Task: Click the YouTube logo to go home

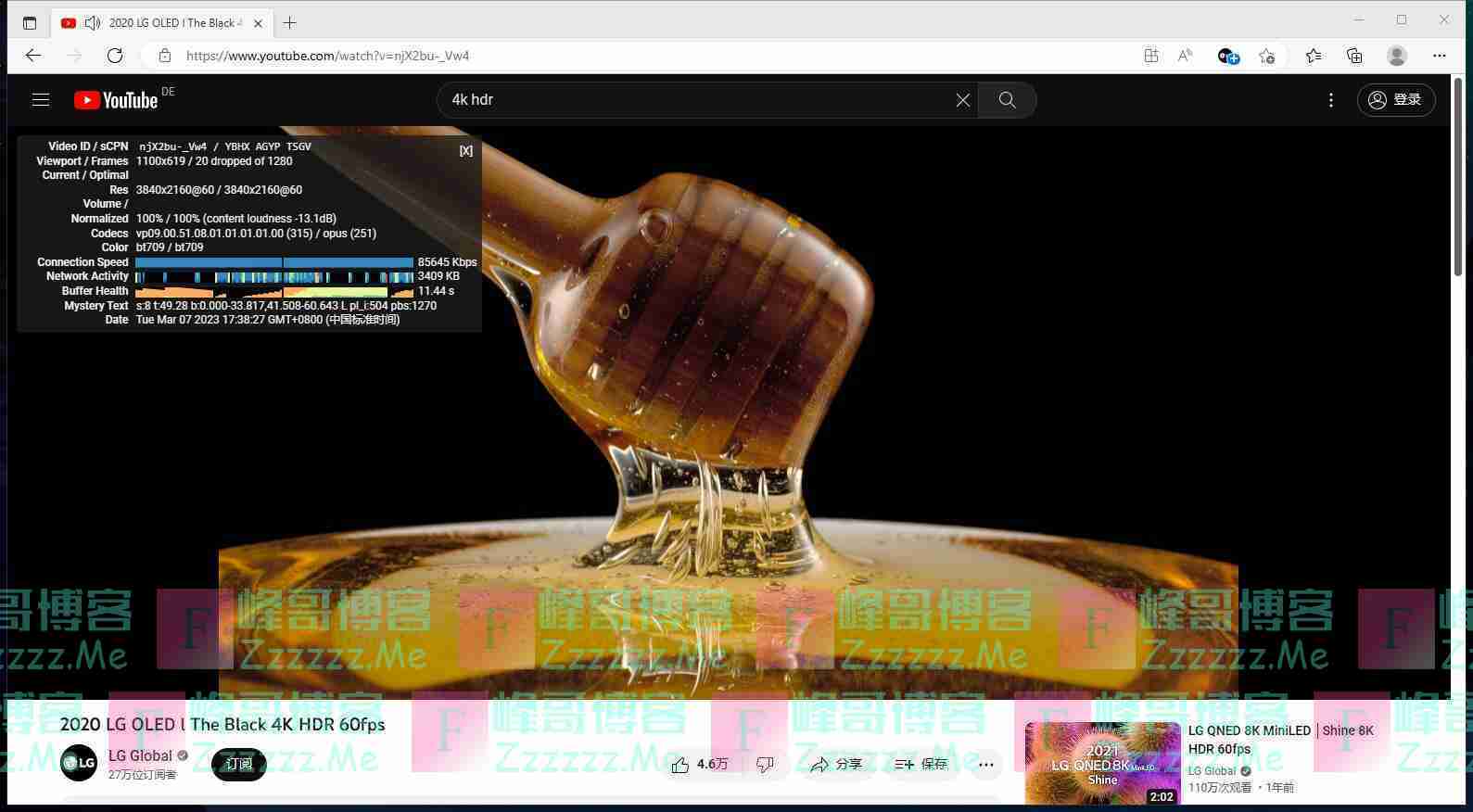Action: tap(117, 100)
